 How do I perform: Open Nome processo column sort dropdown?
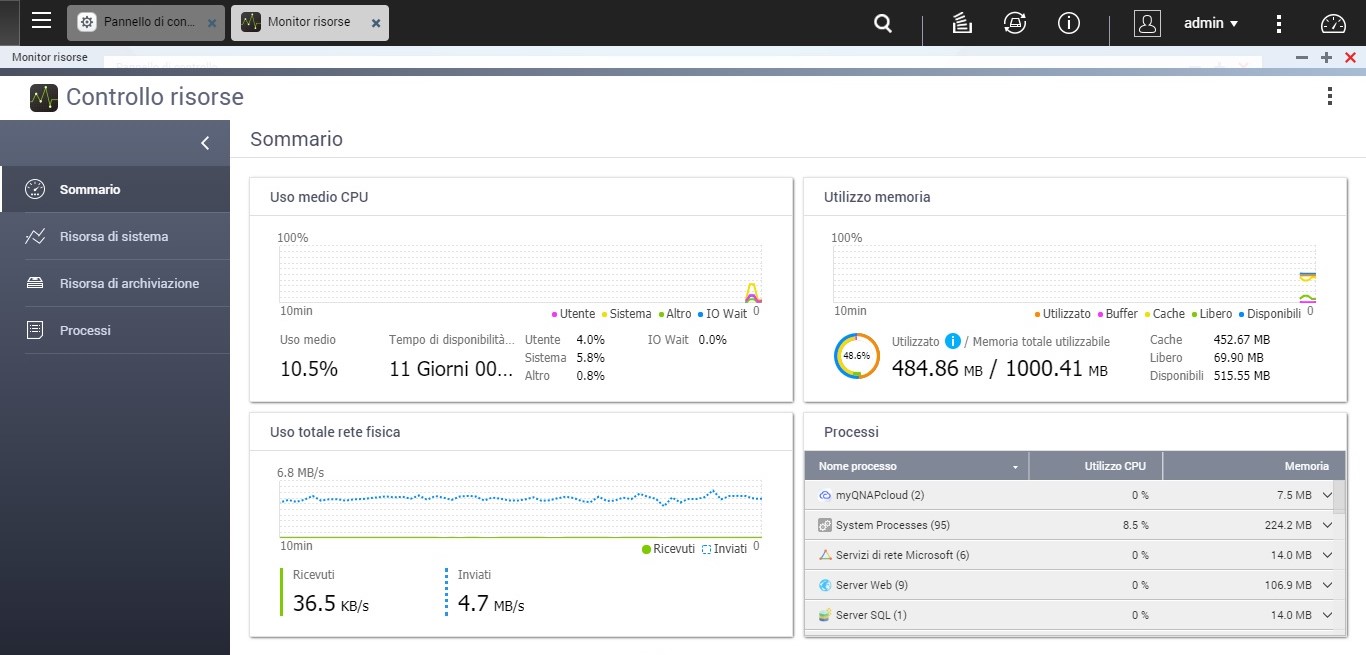[x=1016, y=467]
